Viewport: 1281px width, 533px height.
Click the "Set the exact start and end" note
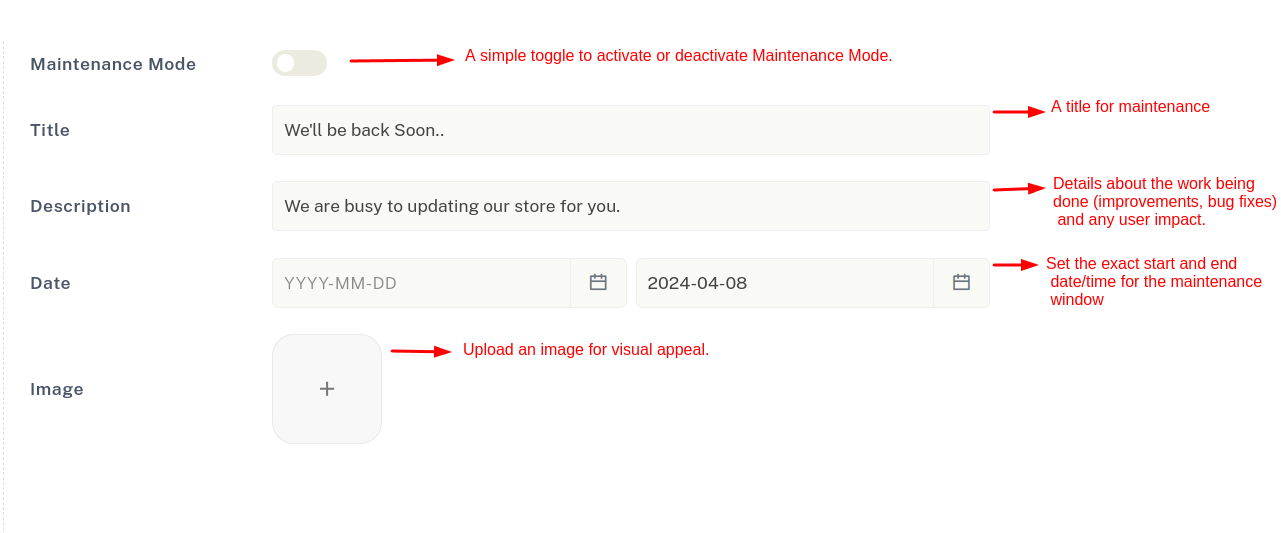[1141, 264]
